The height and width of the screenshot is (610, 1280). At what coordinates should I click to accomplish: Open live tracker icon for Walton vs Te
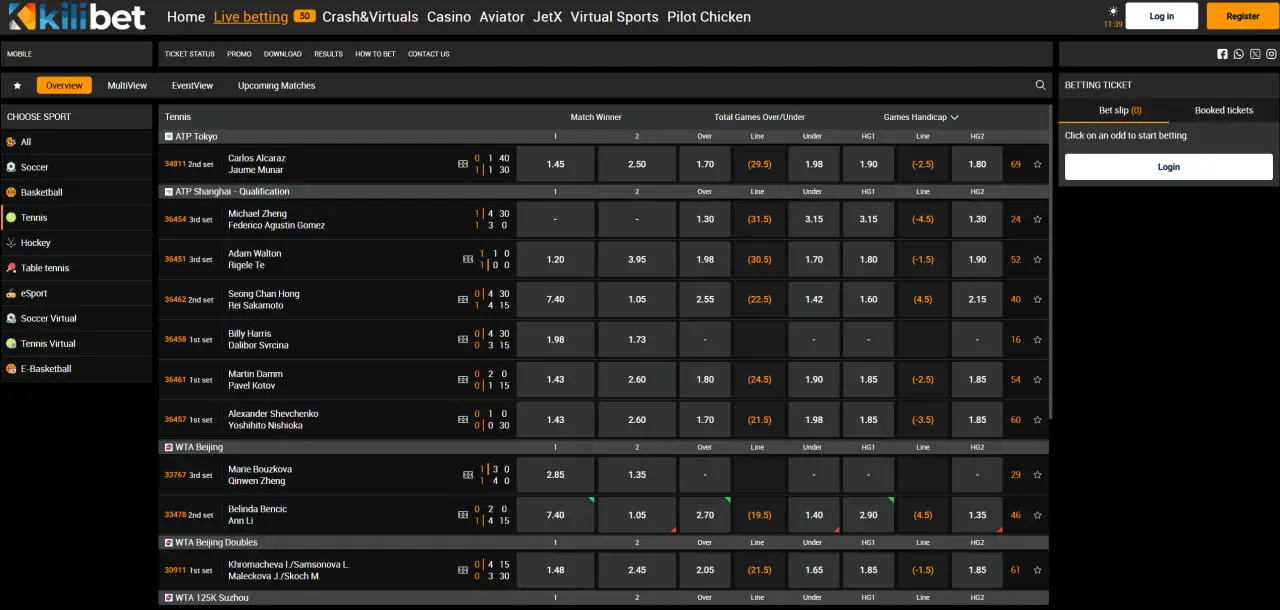coord(468,259)
